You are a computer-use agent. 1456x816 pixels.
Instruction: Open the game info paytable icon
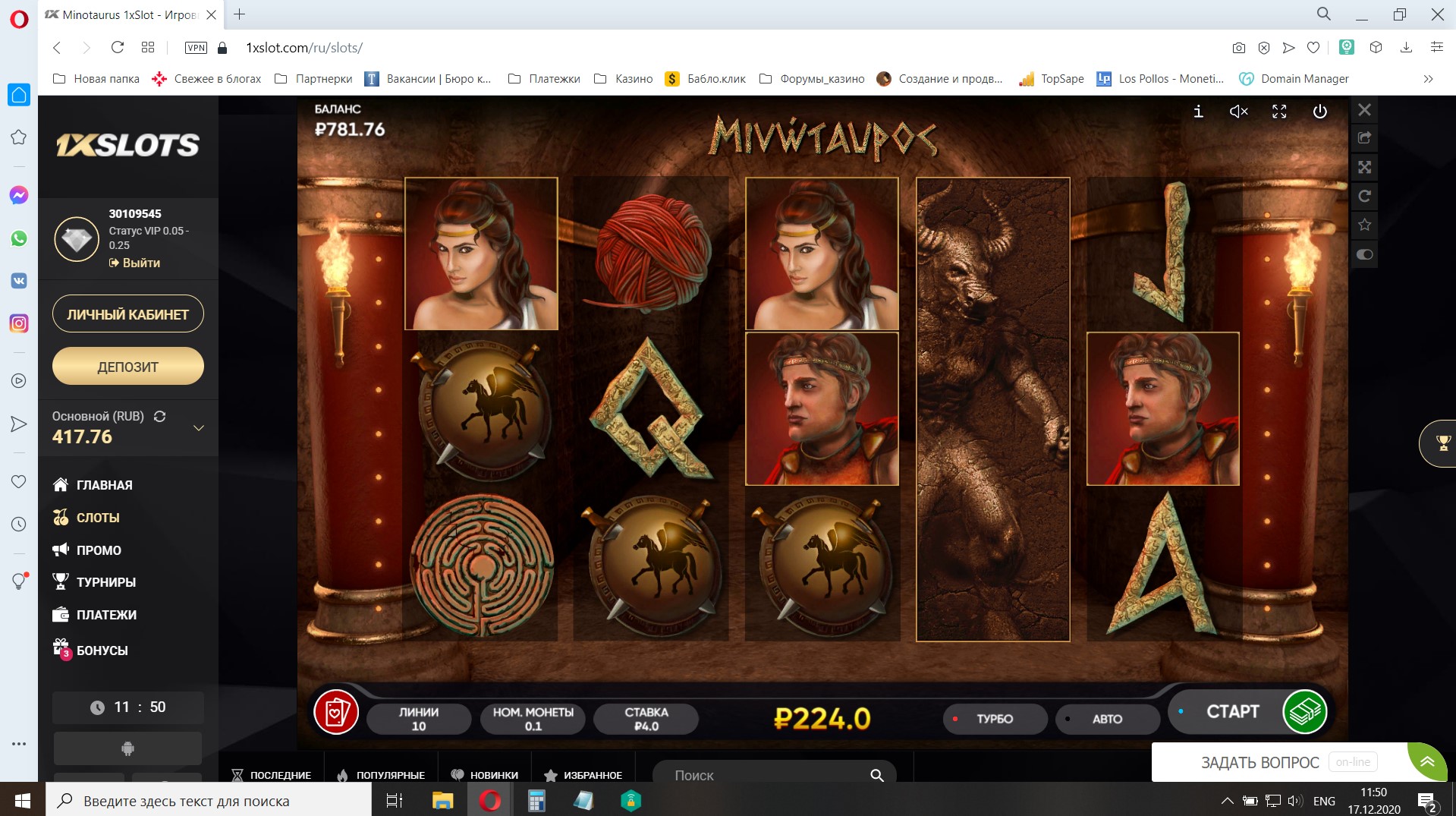click(x=1198, y=112)
